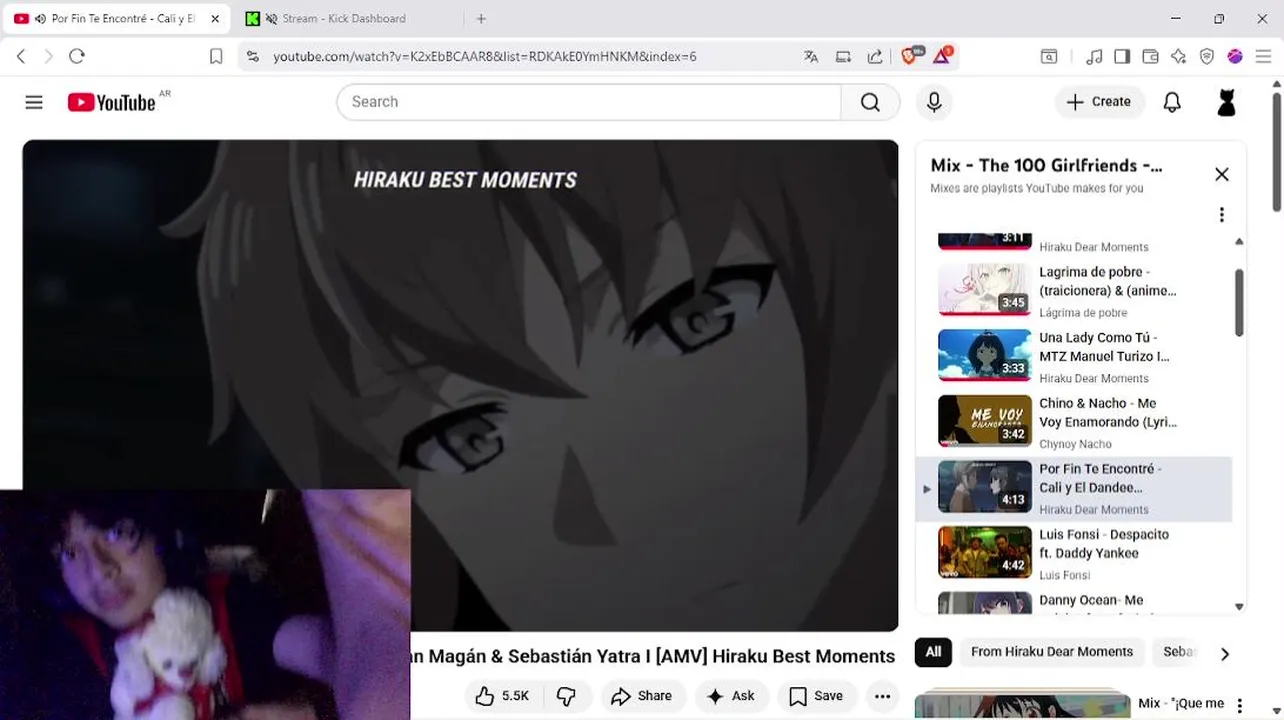Open the account avatar menu
Screen dimensions: 1284x720
[1226, 102]
